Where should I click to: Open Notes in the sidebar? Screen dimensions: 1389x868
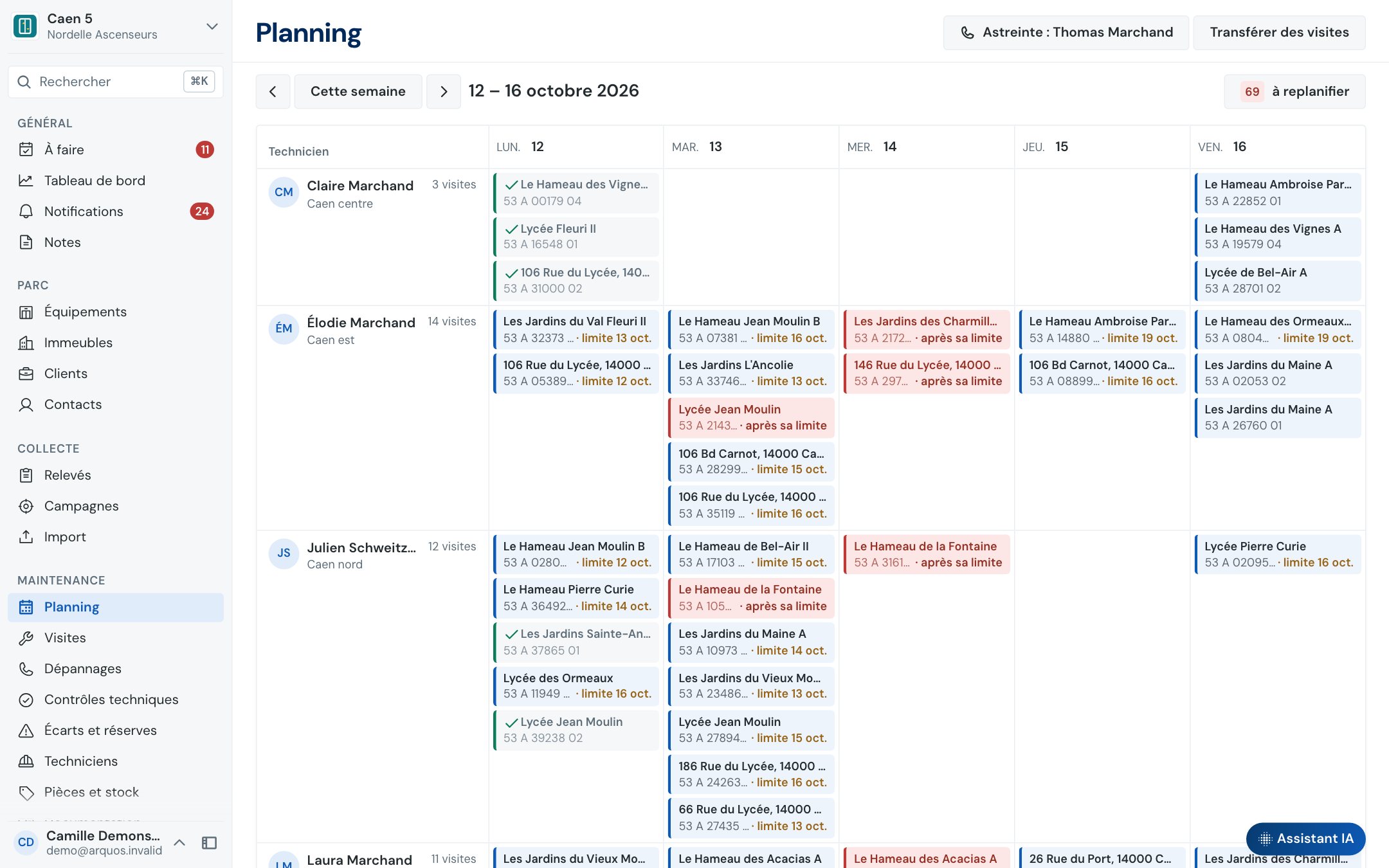(x=116, y=242)
